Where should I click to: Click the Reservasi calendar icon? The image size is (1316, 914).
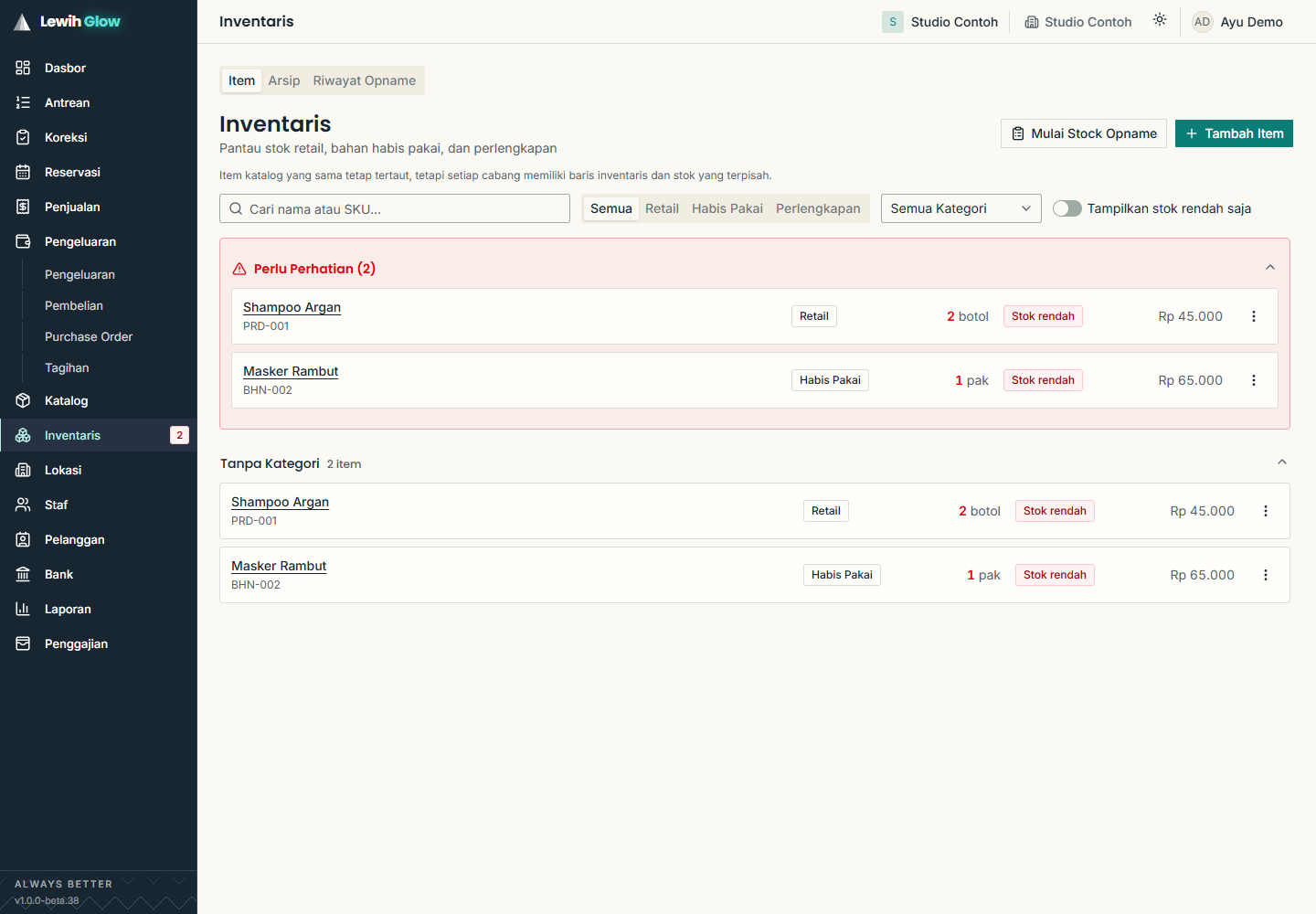(x=23, y=172)
